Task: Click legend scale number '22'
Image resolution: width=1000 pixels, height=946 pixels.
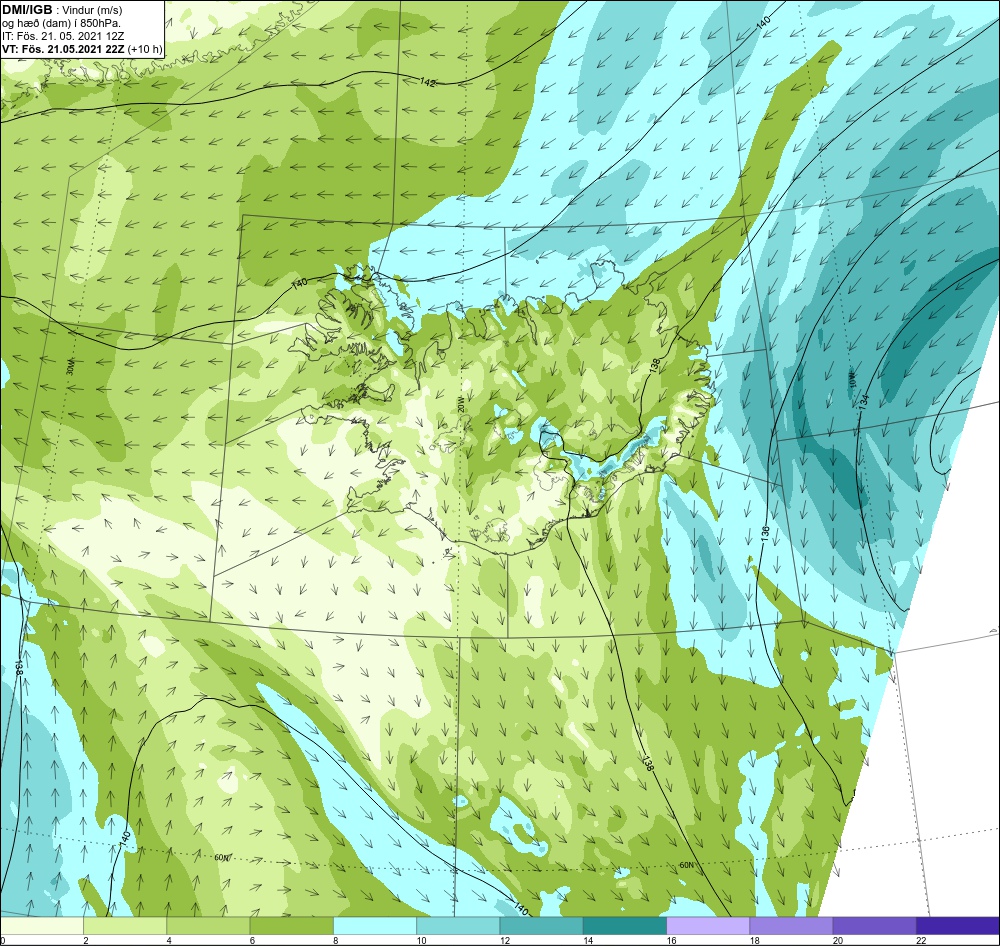Action: tap(920, 940)
